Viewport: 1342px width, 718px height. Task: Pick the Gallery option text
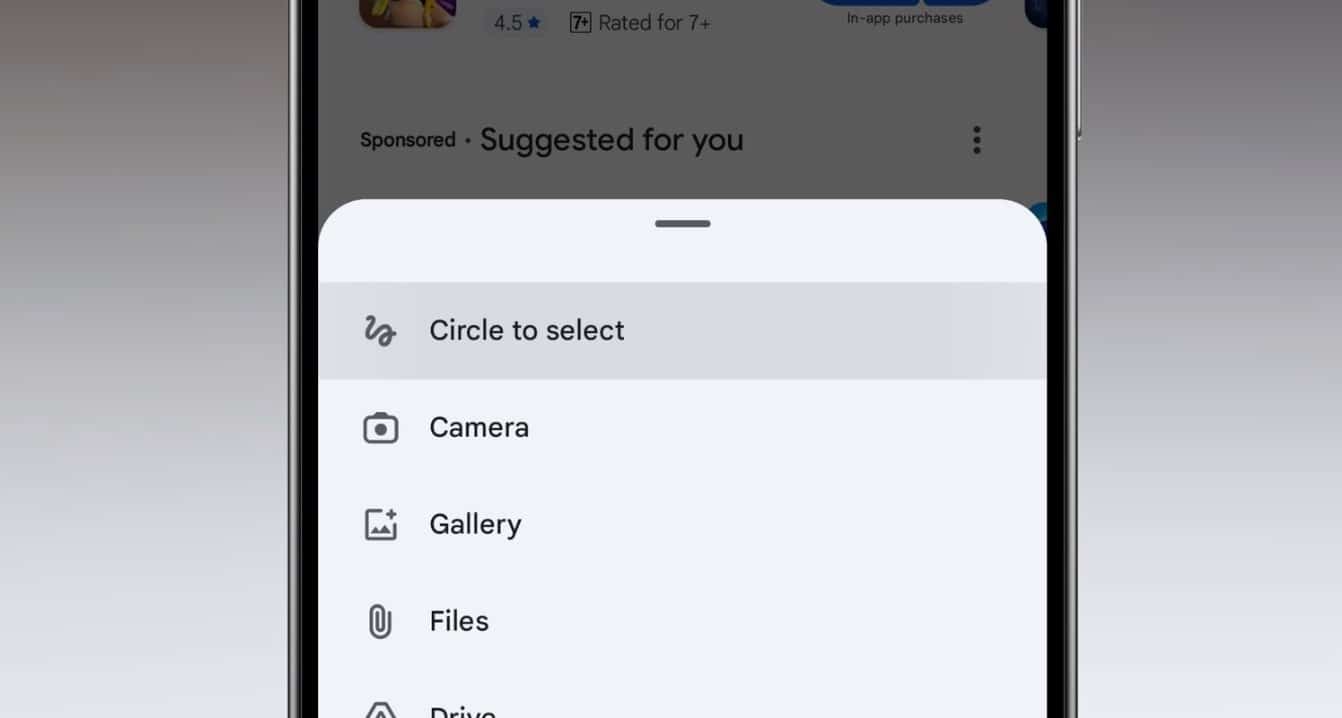point(475,524)
